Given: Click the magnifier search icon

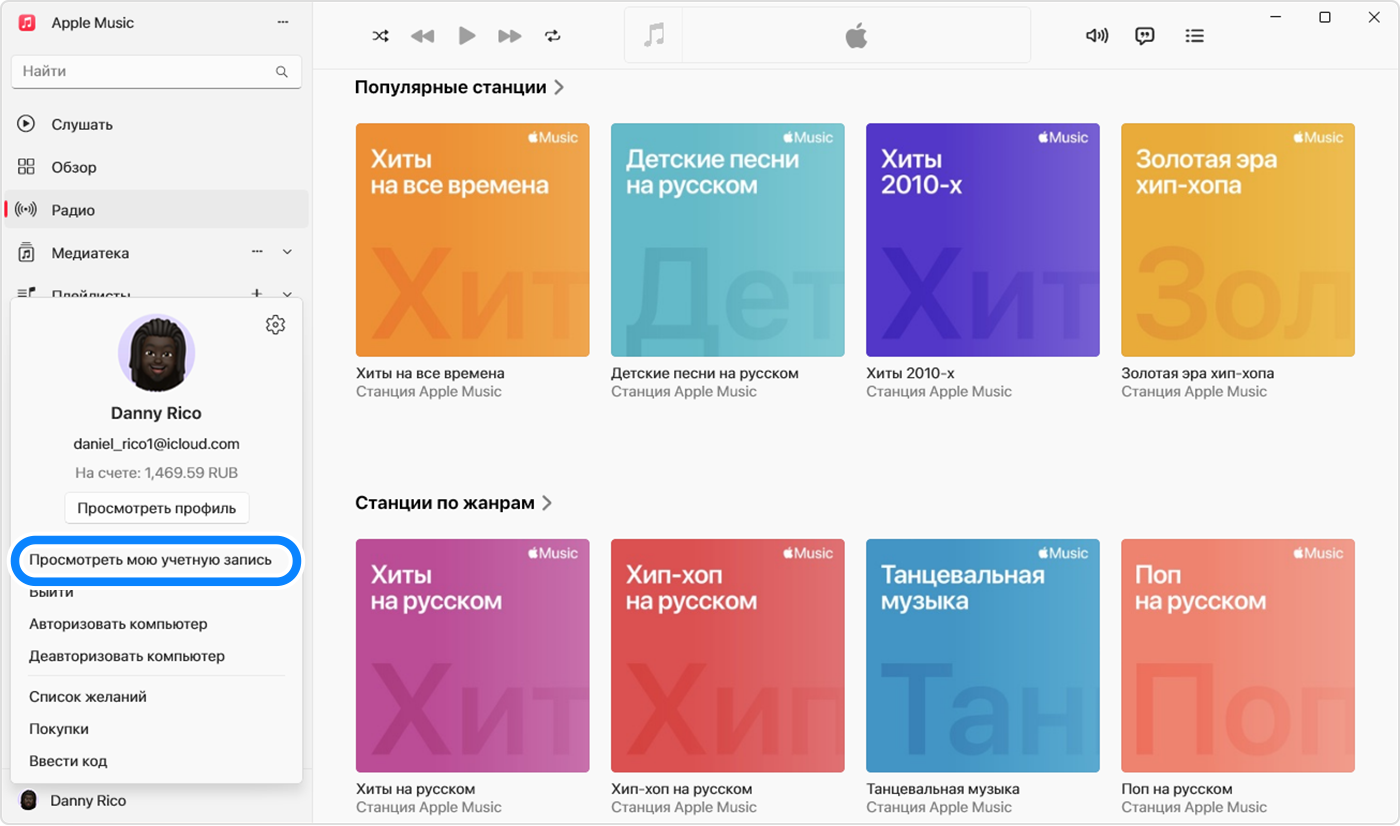Looking at the screenshot, I should click(x=282, y=72).
